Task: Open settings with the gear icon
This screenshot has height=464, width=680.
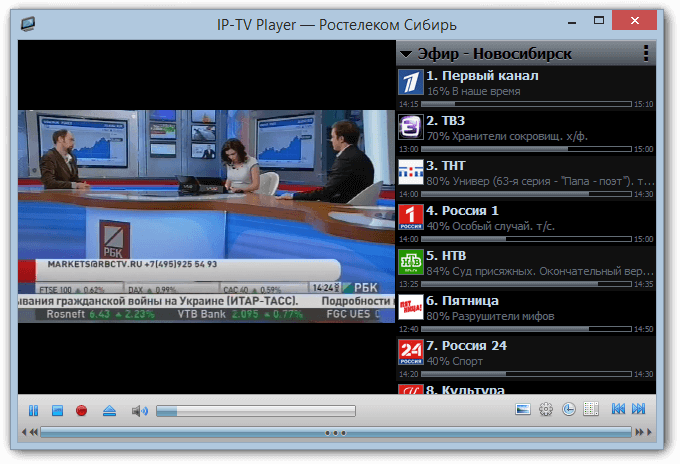Action: (x=546, y=409)
